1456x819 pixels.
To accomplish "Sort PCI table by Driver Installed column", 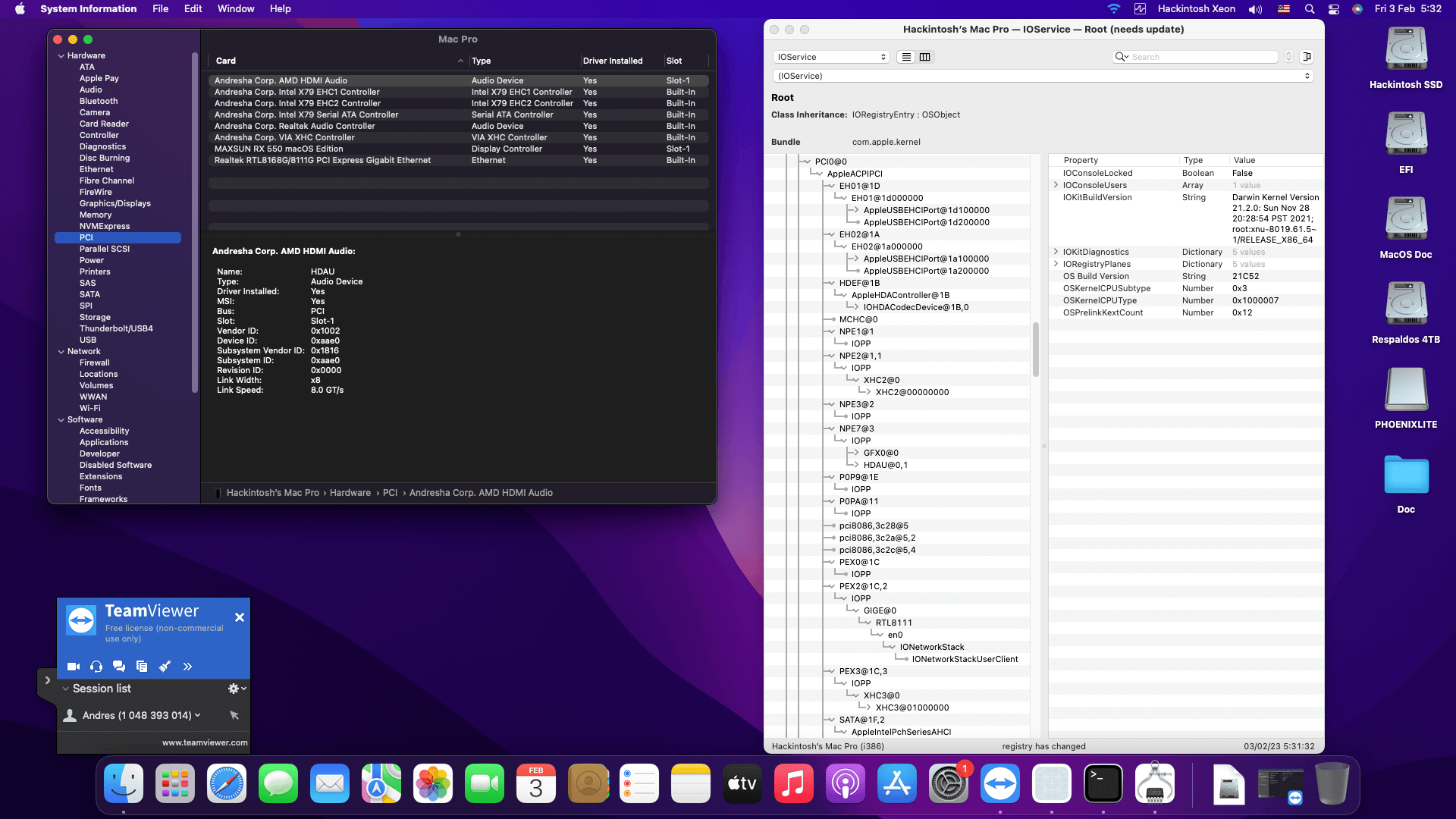I will 621,61.
